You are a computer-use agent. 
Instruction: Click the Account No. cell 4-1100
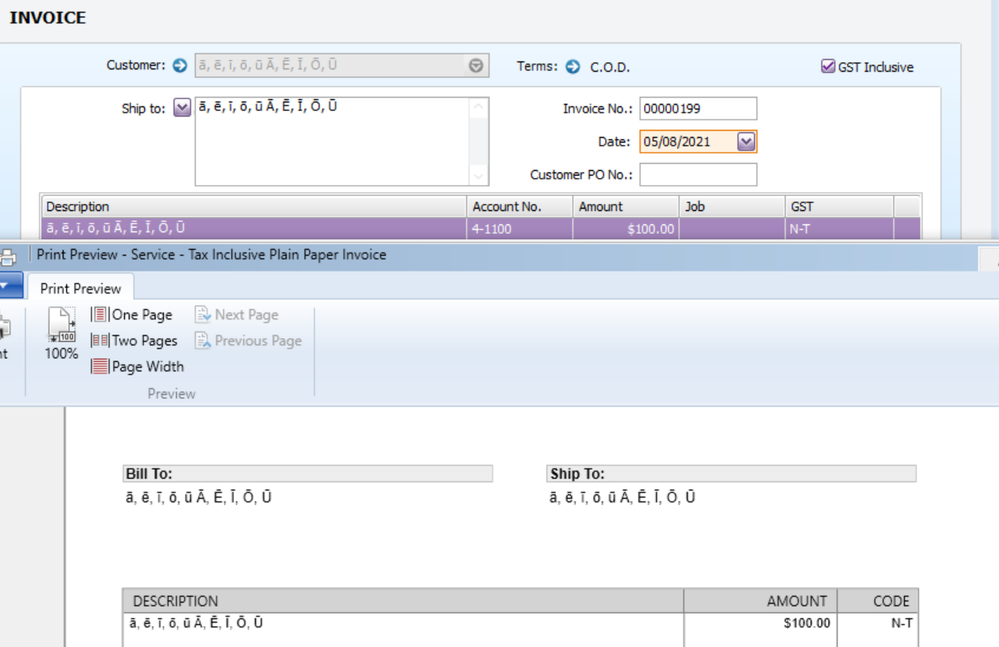pyautogui.click(x=519, y=229)
